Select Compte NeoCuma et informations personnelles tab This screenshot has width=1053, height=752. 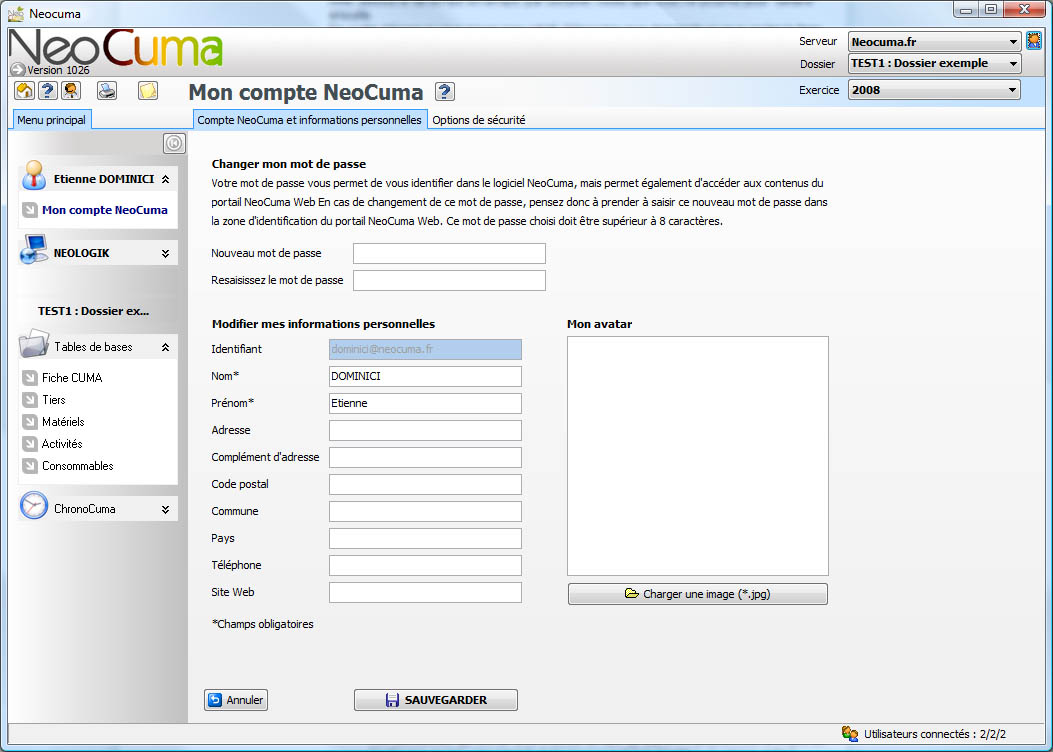(x=310, y=120)
